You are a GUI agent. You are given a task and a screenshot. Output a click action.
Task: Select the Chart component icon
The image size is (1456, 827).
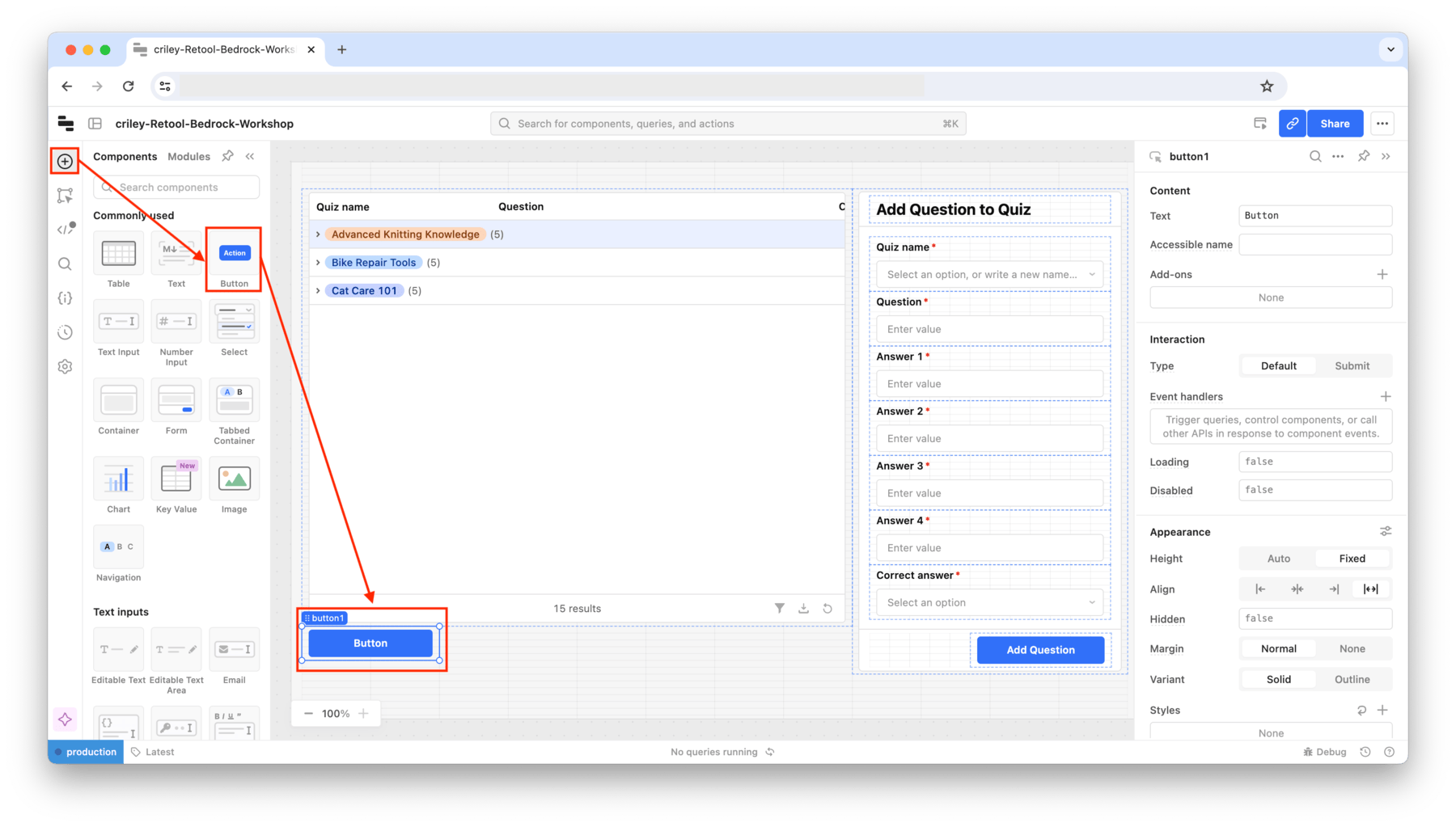[119, 479]
